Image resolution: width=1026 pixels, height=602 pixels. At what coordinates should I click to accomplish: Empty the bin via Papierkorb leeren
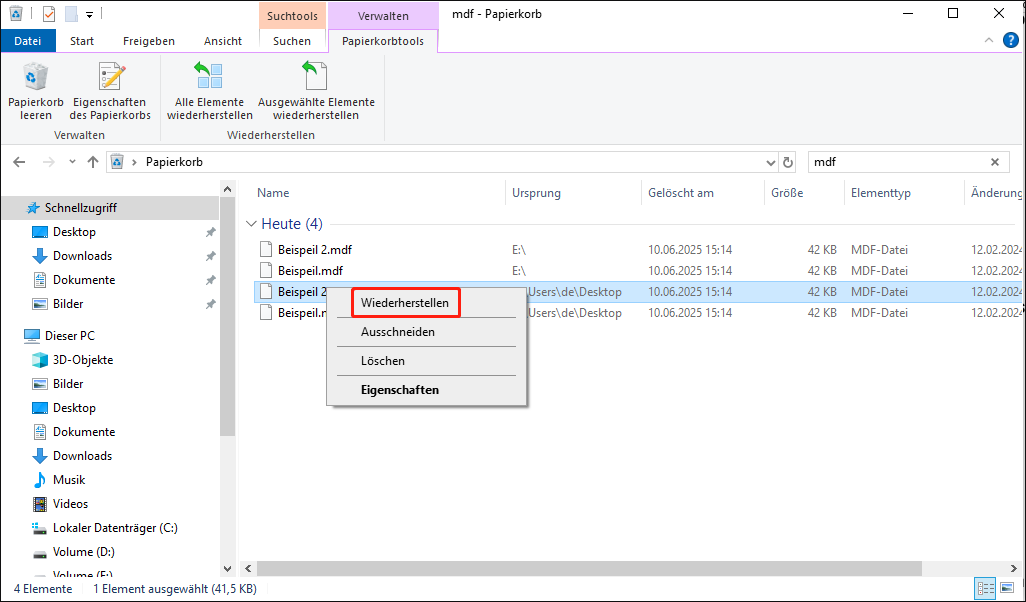(35, 92)
